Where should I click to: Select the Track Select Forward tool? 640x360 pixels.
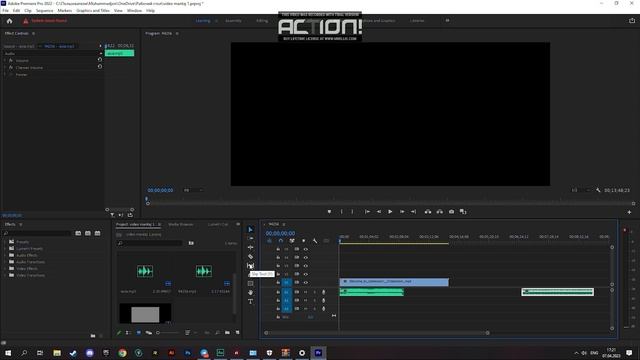[250, 238]
